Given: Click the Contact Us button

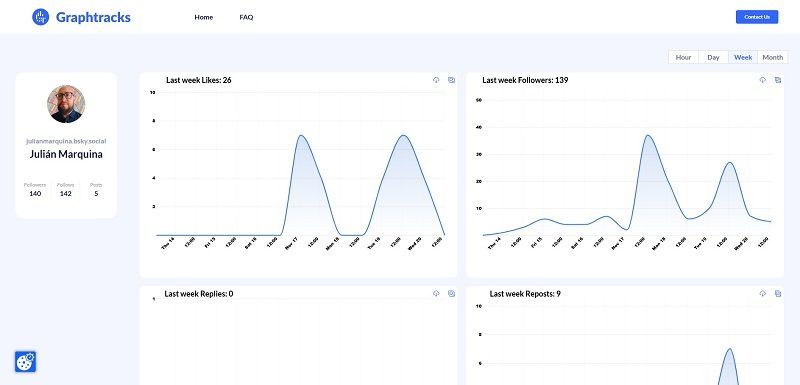Looking at the screenshot, I should (x=757, y=17).
